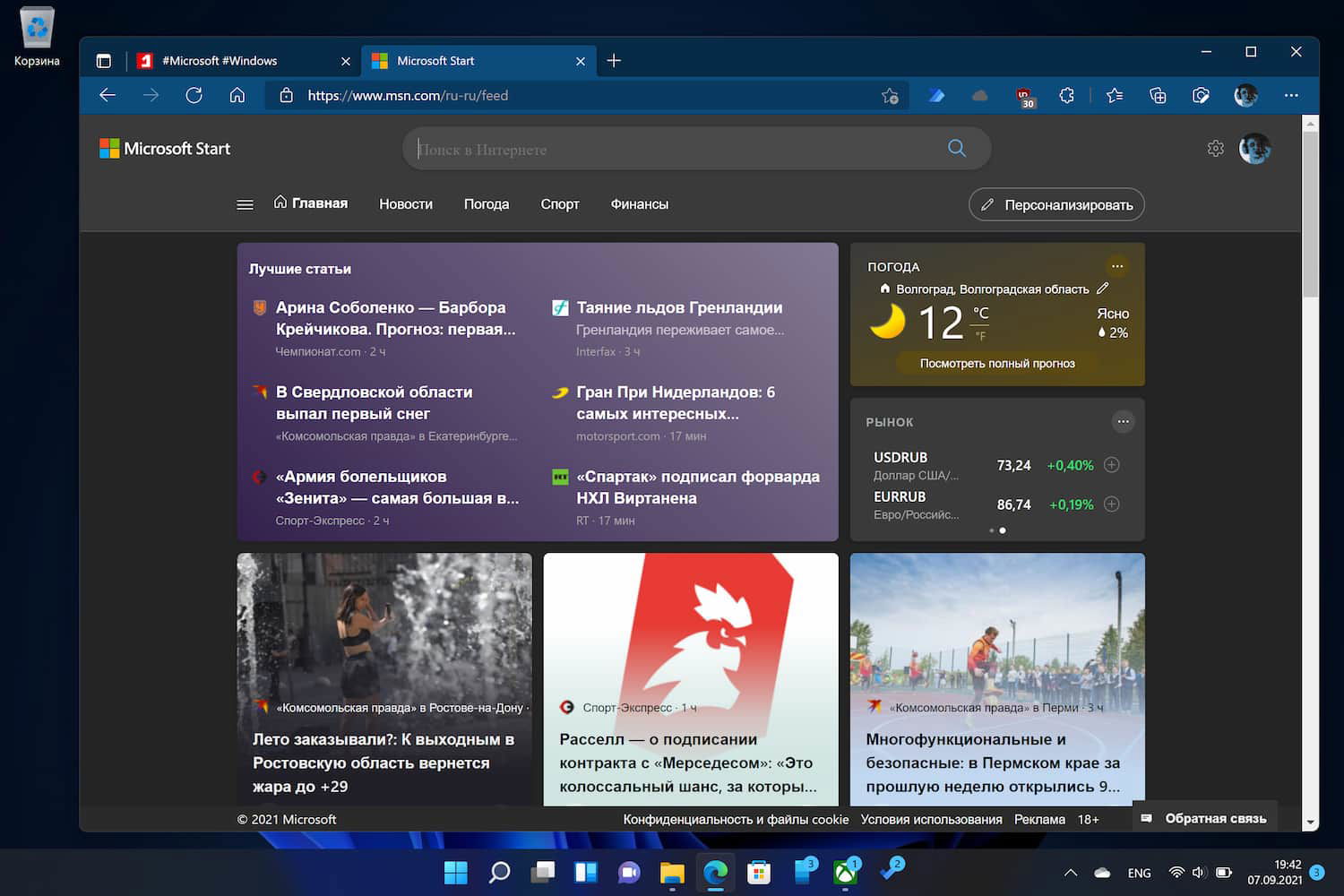Open the Extensions puzzle icon
This screenshot has height=896, width=1344.
tap(1066, 96)
